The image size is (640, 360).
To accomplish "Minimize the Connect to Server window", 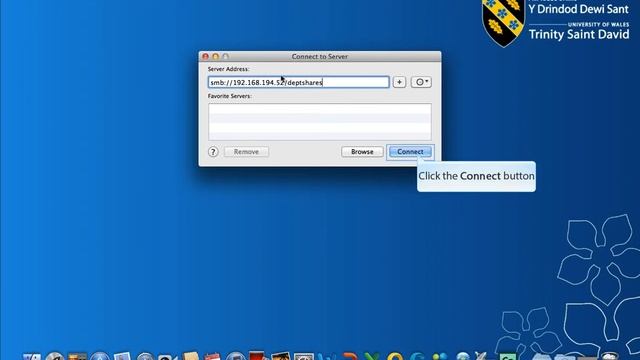I will click(x=216, y=56).
